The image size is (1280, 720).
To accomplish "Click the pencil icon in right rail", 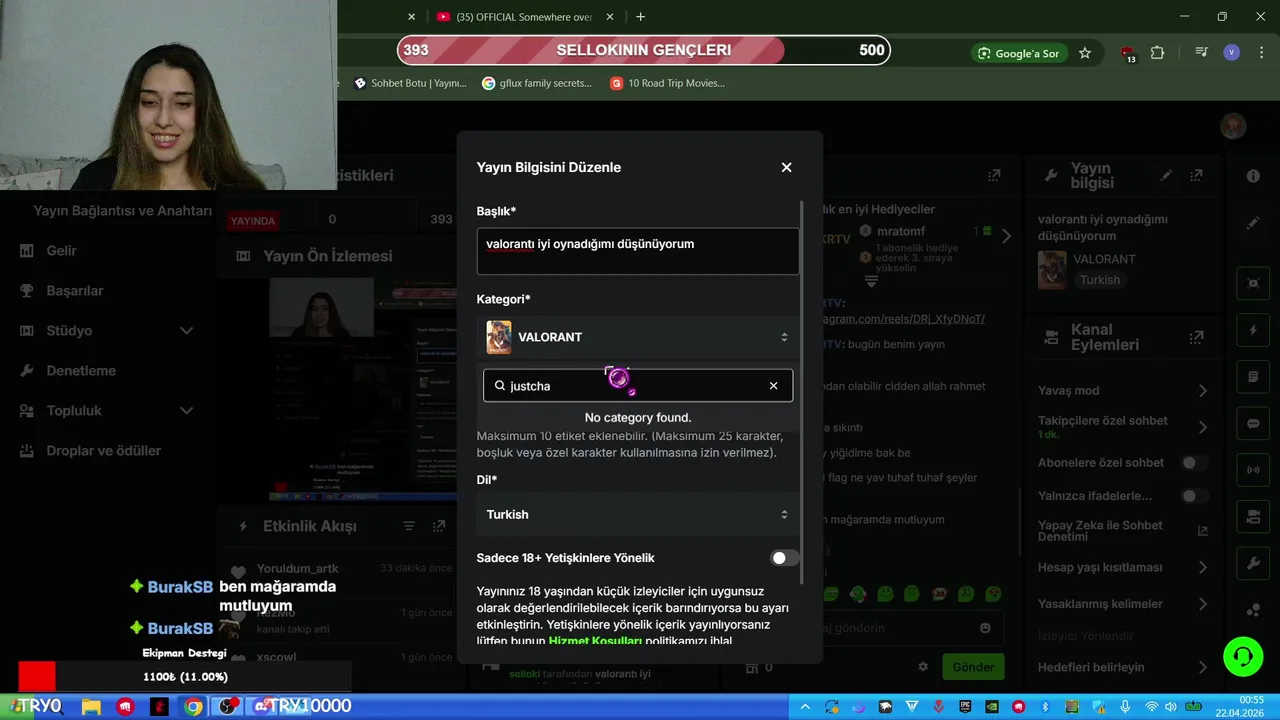I will pos(1253,223).
